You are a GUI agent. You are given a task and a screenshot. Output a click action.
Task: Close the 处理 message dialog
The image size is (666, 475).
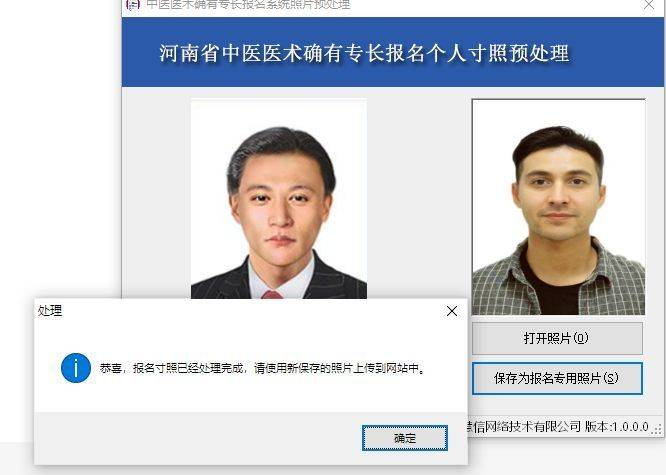(452, 311)
